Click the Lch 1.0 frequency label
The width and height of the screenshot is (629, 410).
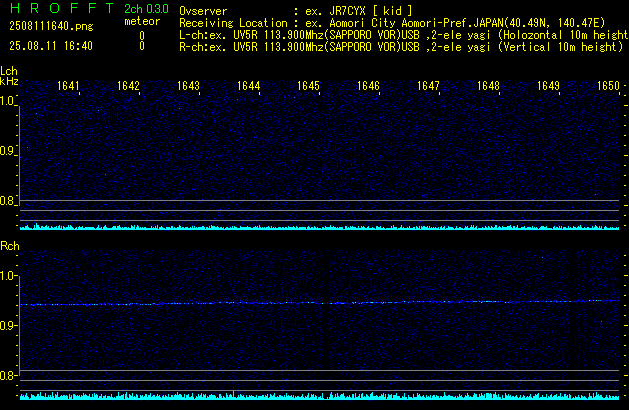tap(8, 101)
